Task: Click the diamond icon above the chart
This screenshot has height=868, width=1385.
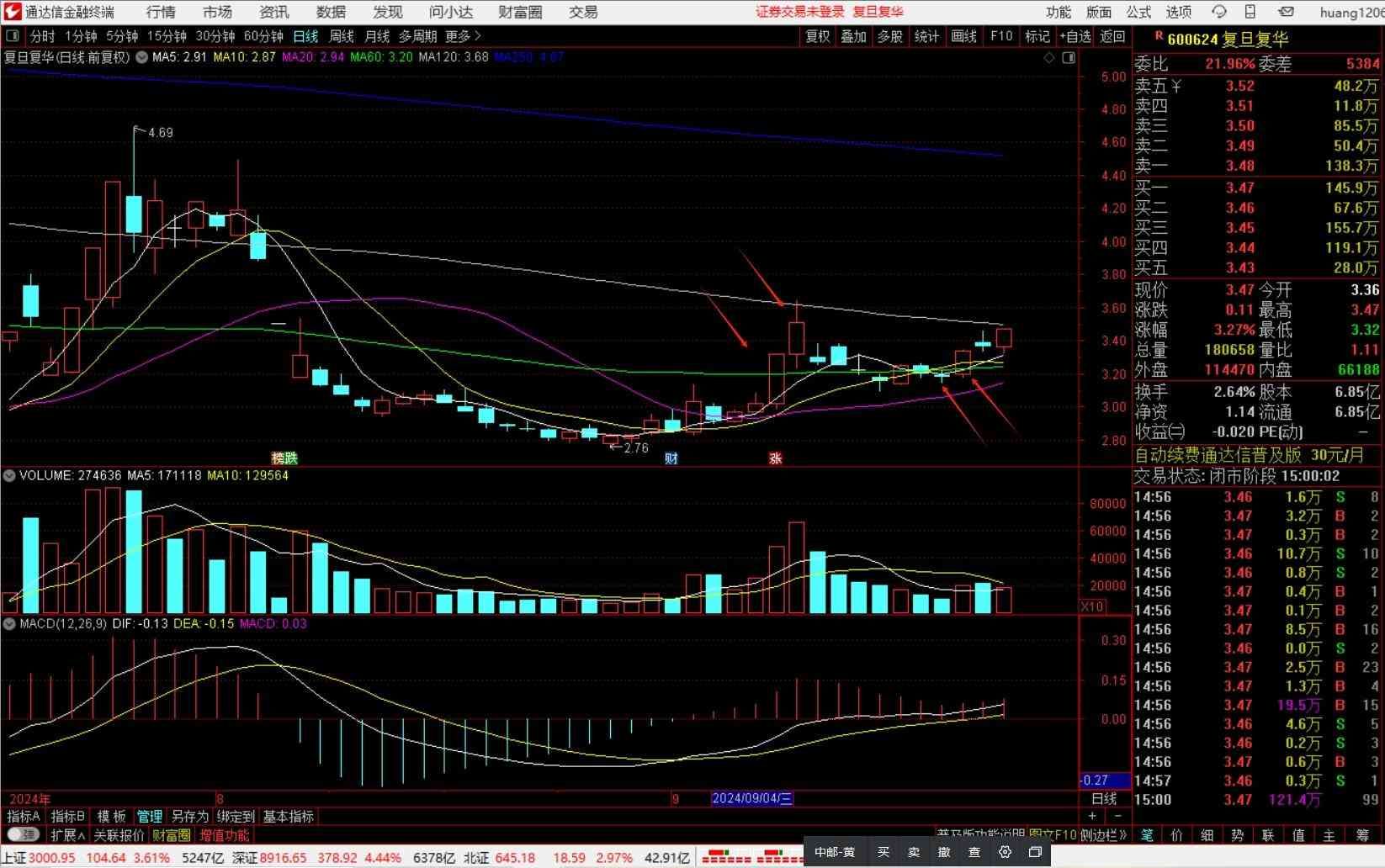Action: (1048, 58)
